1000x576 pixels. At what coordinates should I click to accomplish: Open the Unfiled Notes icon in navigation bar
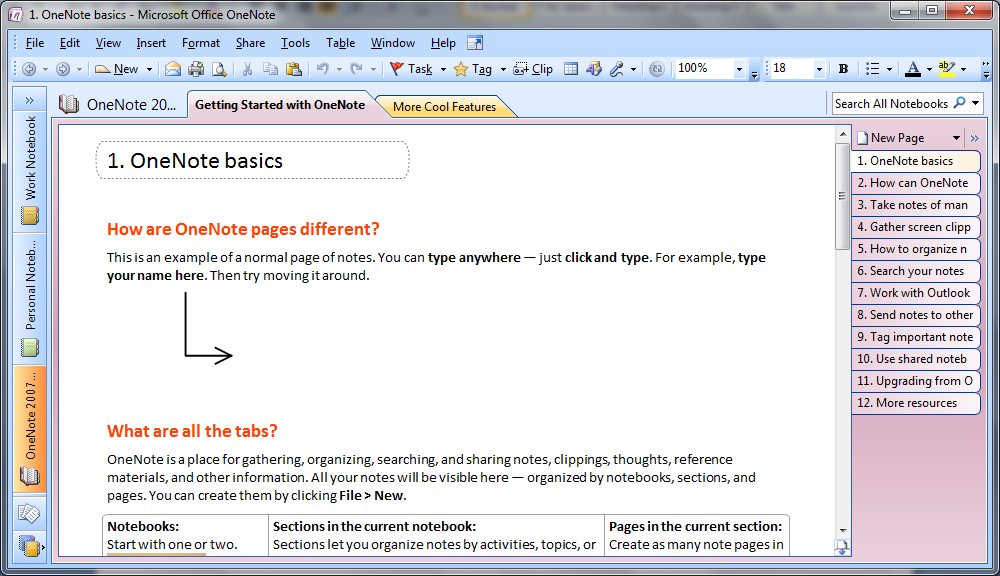(29, 513)
